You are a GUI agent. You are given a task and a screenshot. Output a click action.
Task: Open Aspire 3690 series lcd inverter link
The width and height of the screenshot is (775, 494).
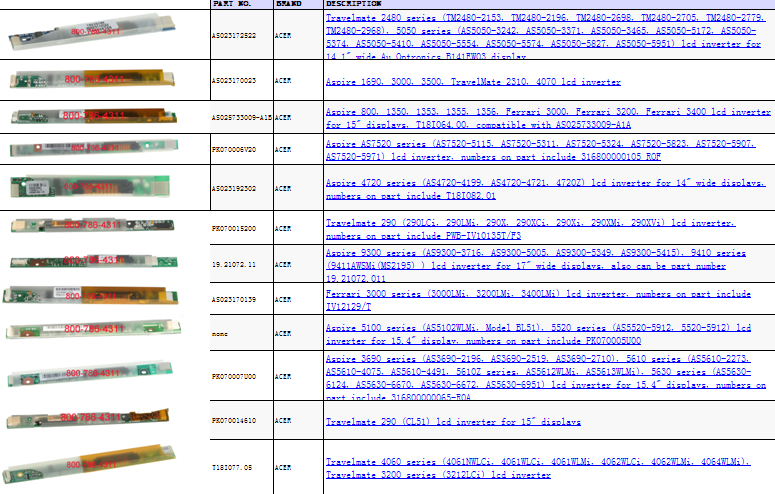tap(546, 377)
